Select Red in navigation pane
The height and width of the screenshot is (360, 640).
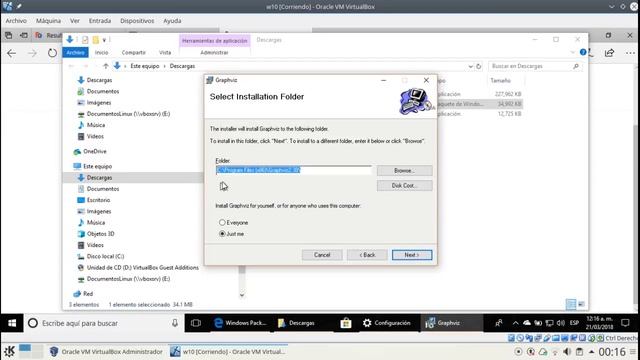coord(88,294)
